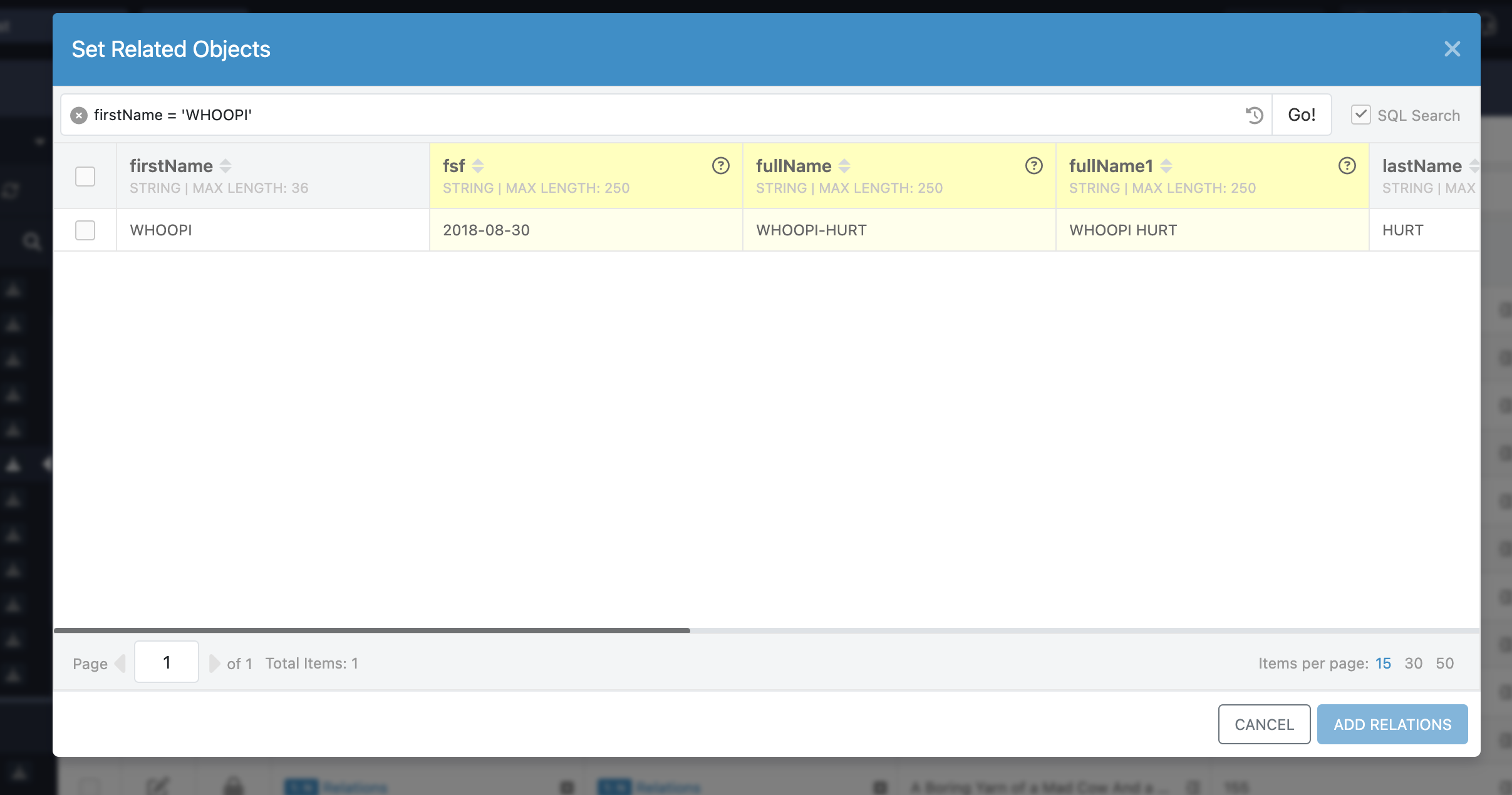Check the select-all header checkbox
Viewport: 1512px width, 795px height.
85,177
